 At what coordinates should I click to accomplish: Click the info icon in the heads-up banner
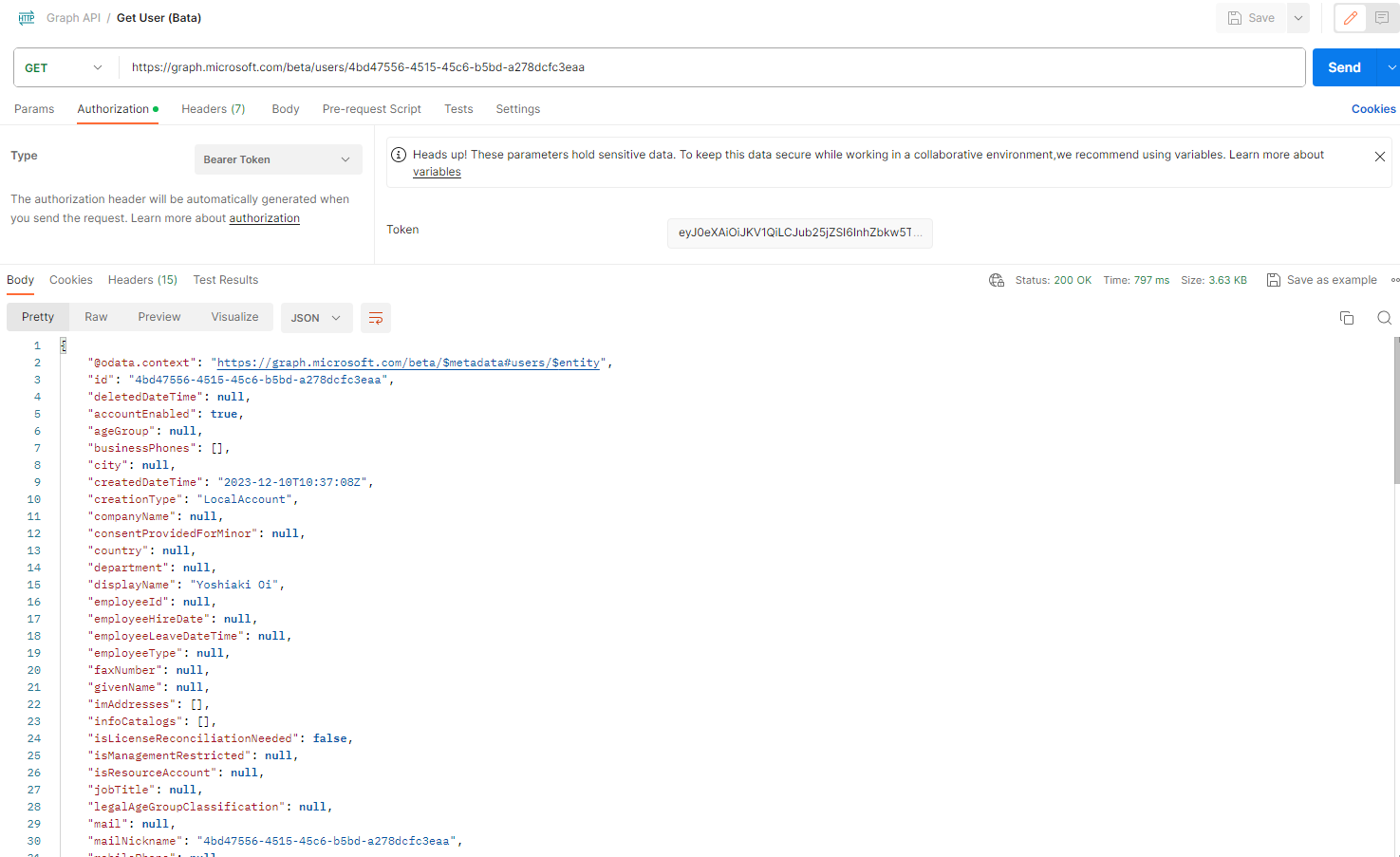(399, 155)
